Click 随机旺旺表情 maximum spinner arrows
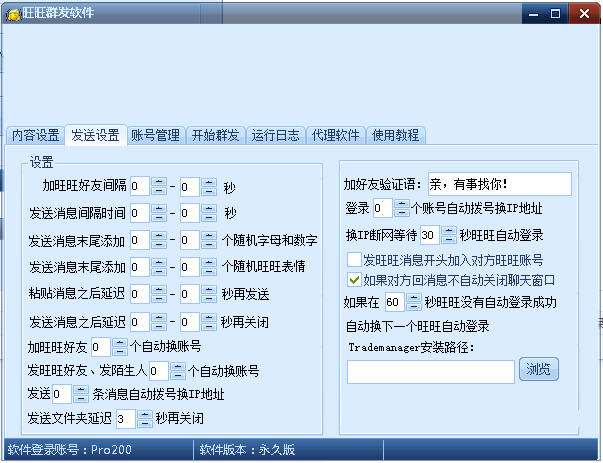The image size is (603, 463). 209,267
